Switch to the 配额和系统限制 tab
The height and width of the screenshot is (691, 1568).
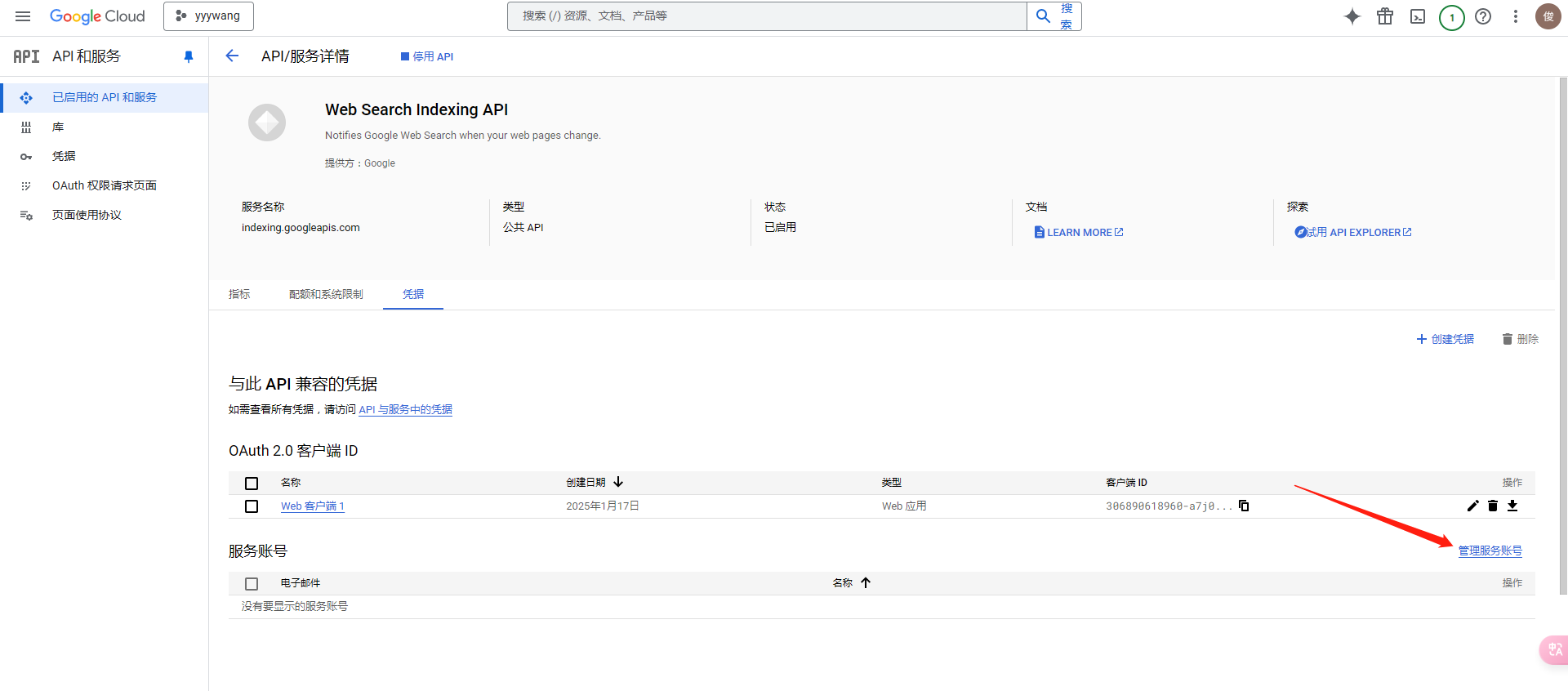(x=326, y=294)
